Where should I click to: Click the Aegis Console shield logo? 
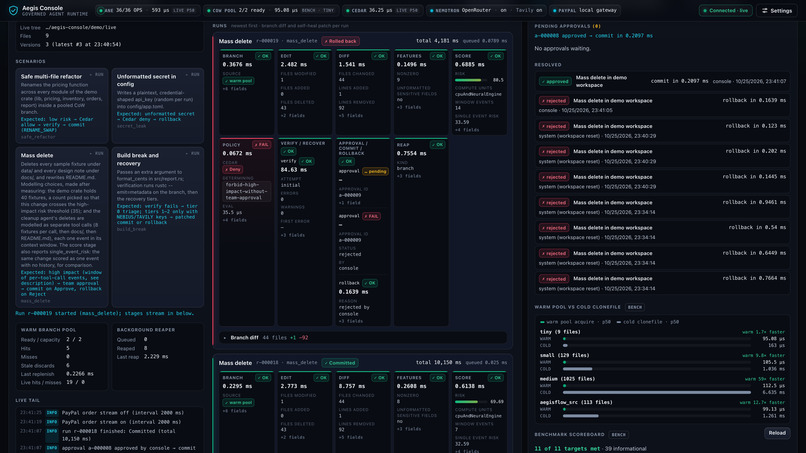click(13, 10)
